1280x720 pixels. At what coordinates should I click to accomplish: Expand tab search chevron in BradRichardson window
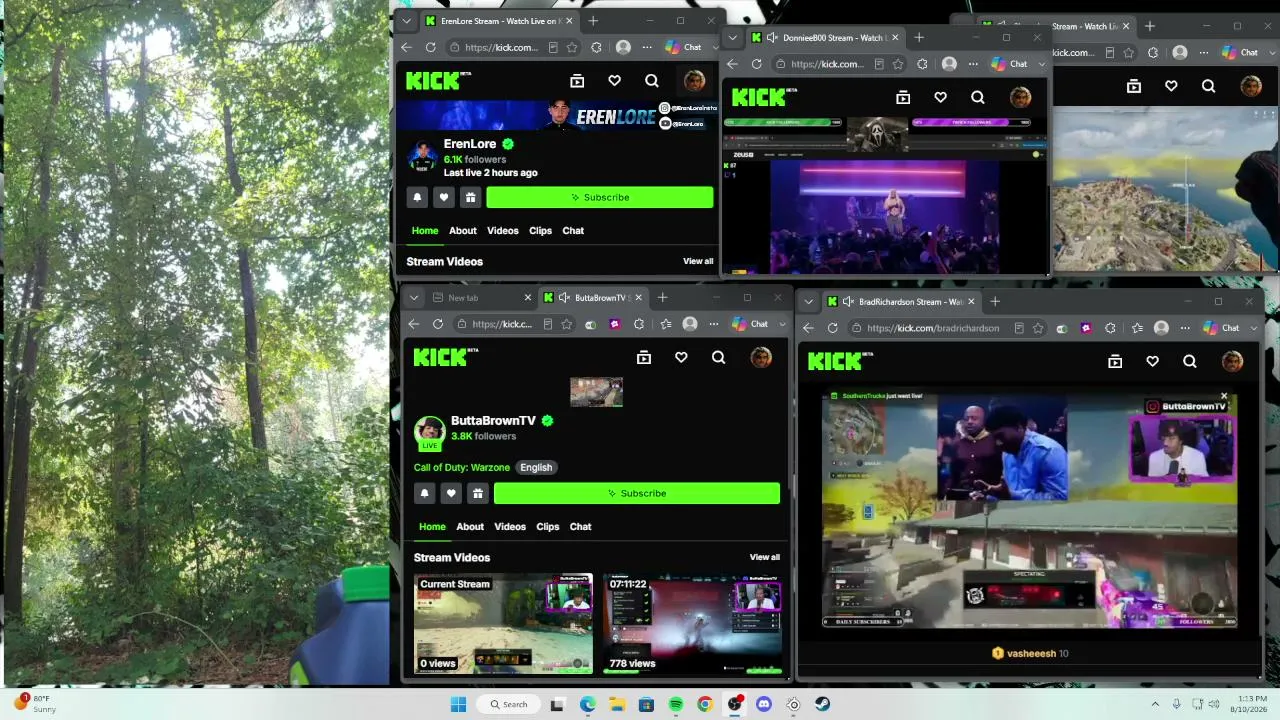click(808, 301)
